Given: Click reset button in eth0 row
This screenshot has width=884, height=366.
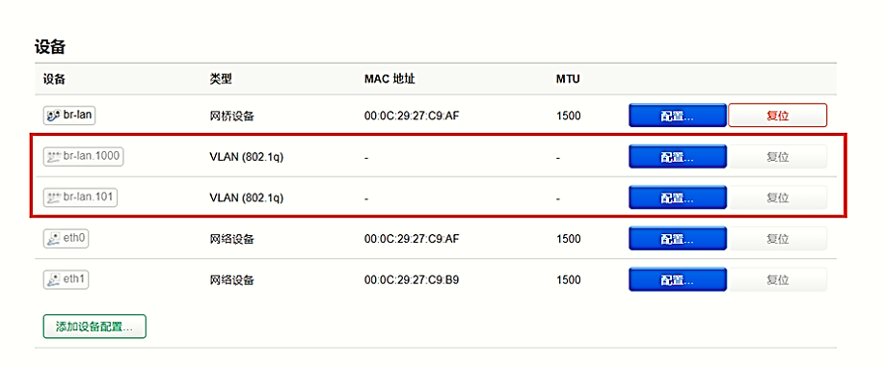Looking at the screenshot, I should pyautogui.click(x=777, y=239).
